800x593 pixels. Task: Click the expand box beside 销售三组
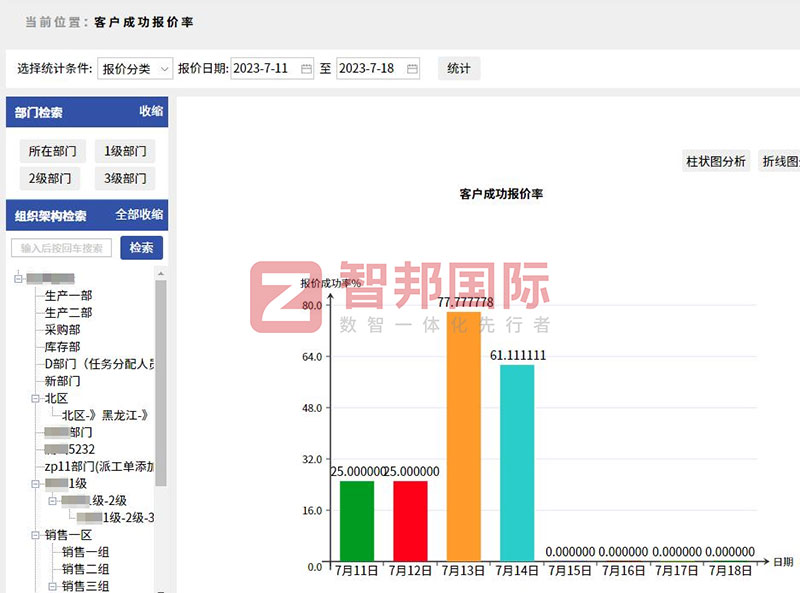pyautogui.click(x=52, y=586)
